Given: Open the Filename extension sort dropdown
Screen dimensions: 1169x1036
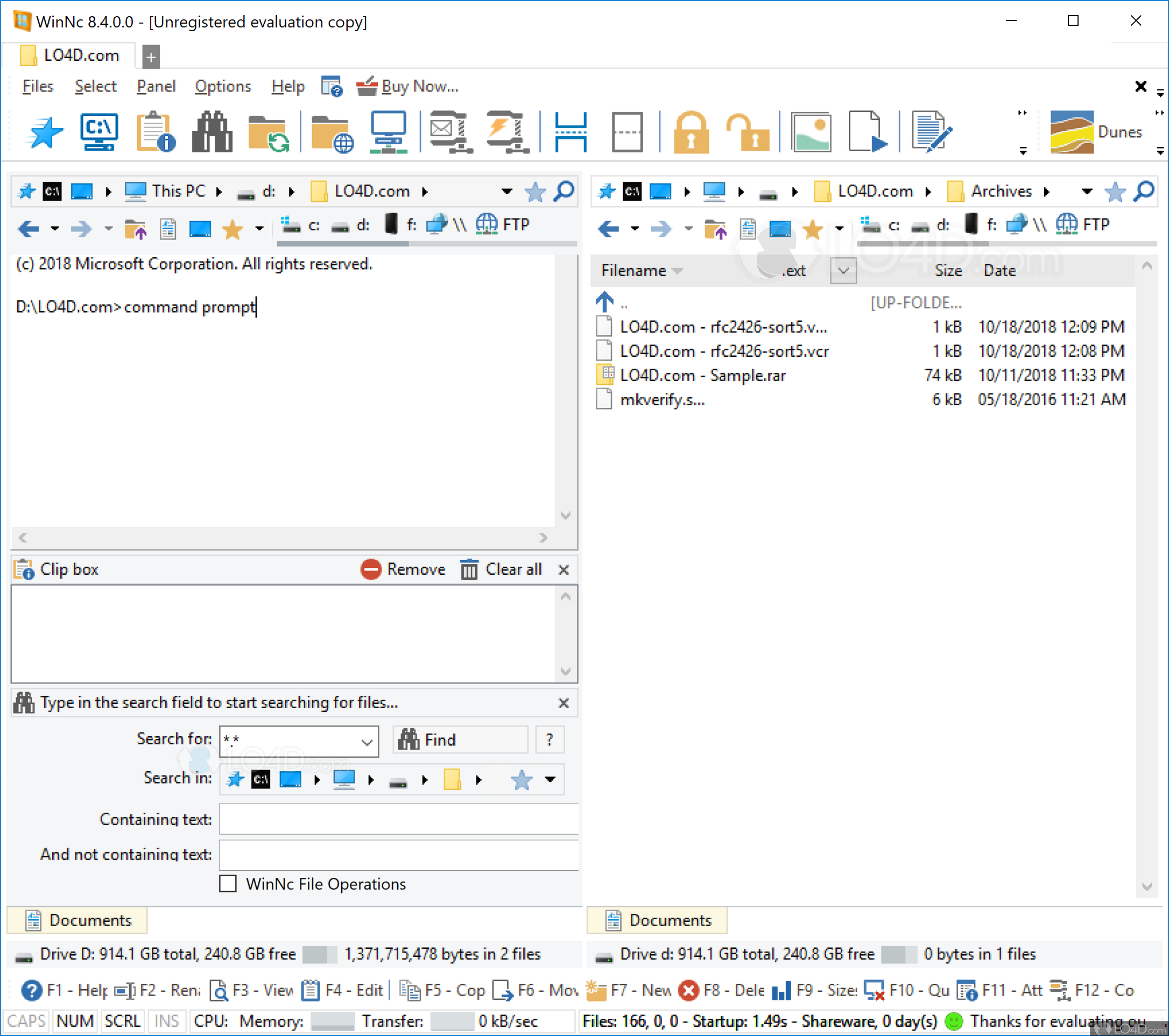Looking at the screenshot, I should [x=843, y=270].
